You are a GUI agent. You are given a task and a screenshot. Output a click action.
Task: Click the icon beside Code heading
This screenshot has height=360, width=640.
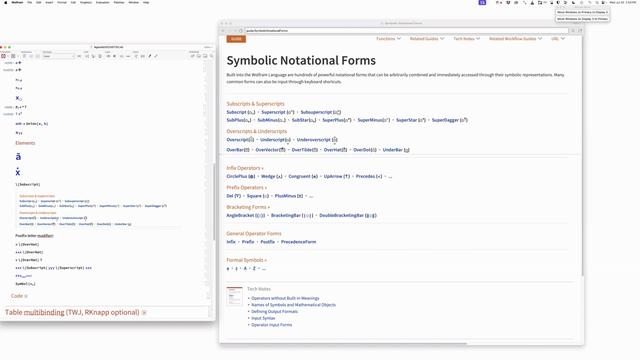[26, 296]
